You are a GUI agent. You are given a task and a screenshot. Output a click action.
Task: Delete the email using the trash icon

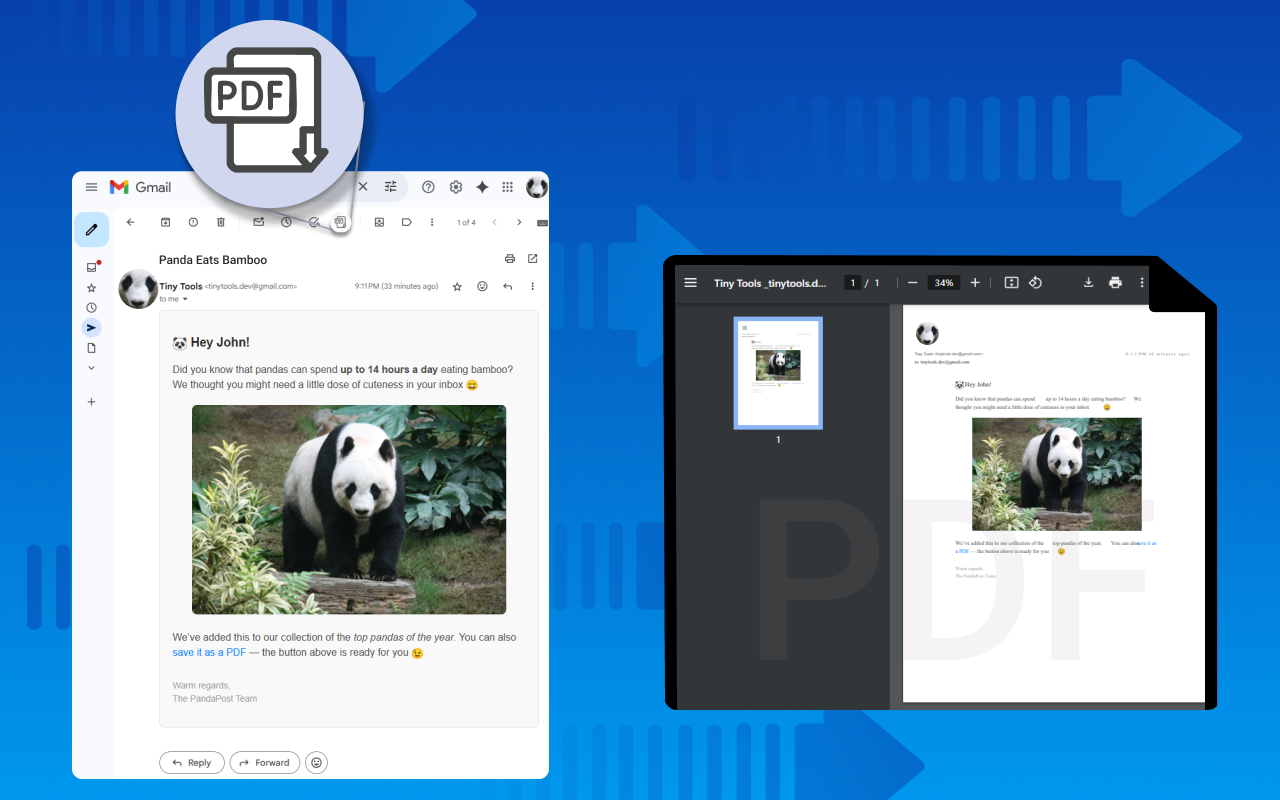pyautogui.click(x=221, y=222)
